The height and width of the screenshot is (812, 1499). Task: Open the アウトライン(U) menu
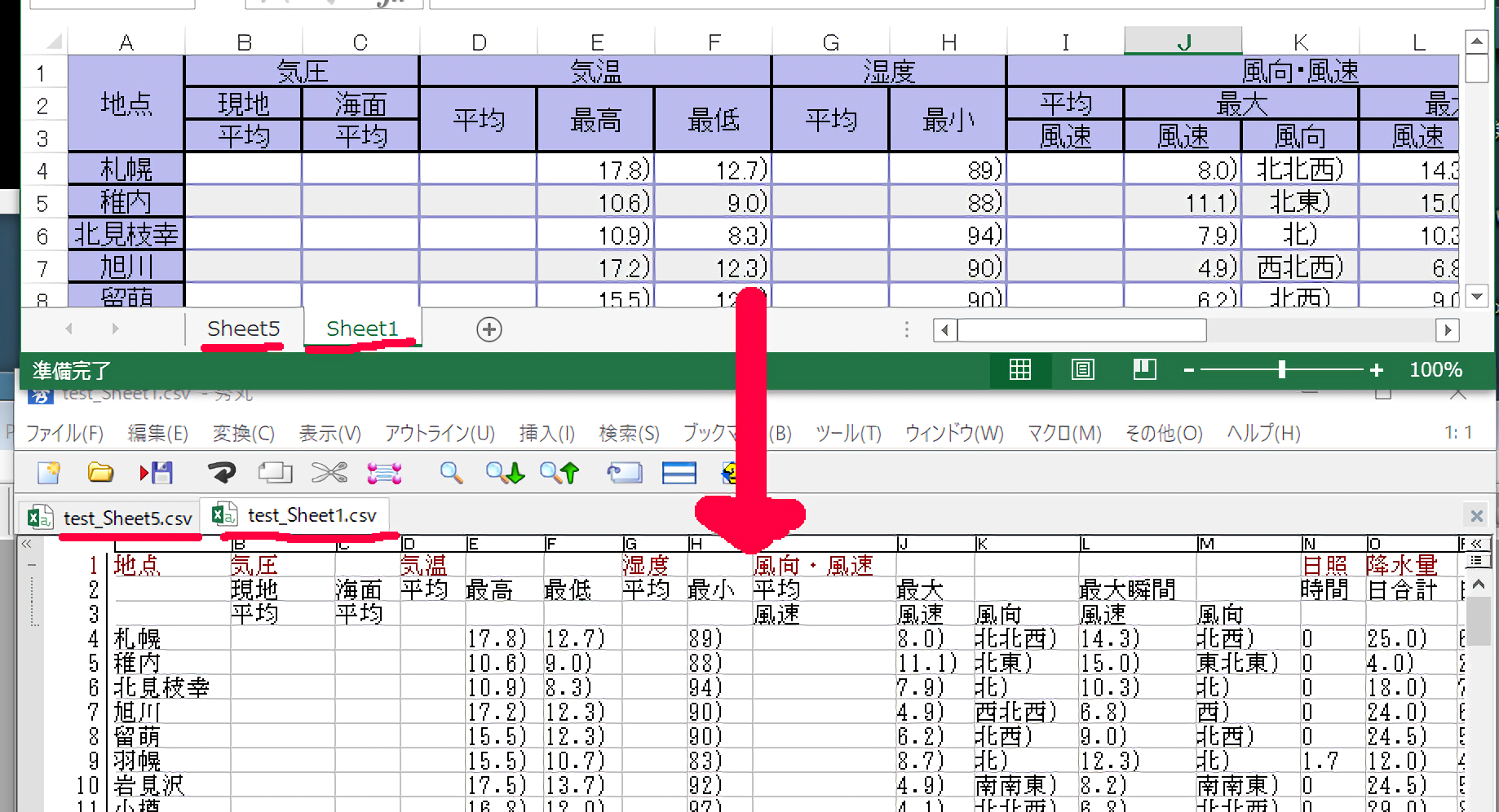pyautogui.click(x=440, y=434)
